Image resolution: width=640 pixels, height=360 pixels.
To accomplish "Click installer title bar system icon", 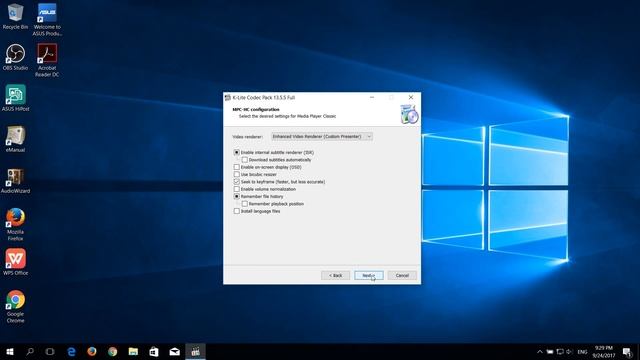I will 228,98.
